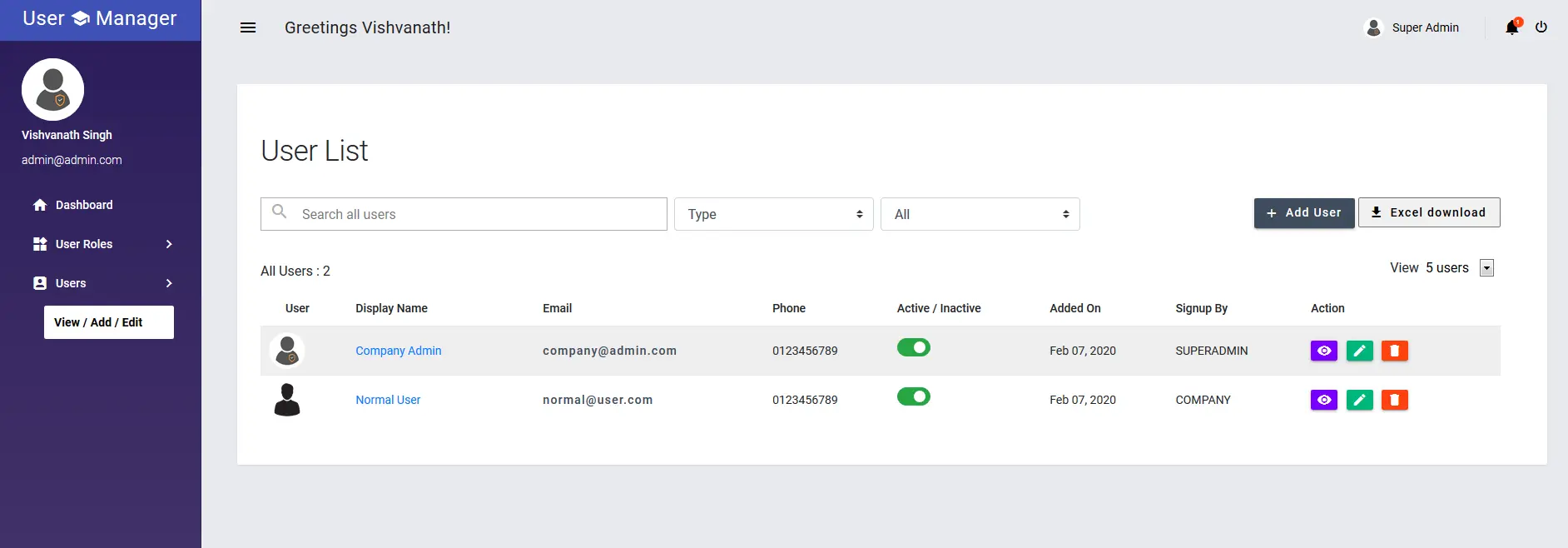Image resolution: width=1568 pixels, height=548 pixels.
Task: Delete Company Admin with trash icon
Action: tap(1395, 351)
